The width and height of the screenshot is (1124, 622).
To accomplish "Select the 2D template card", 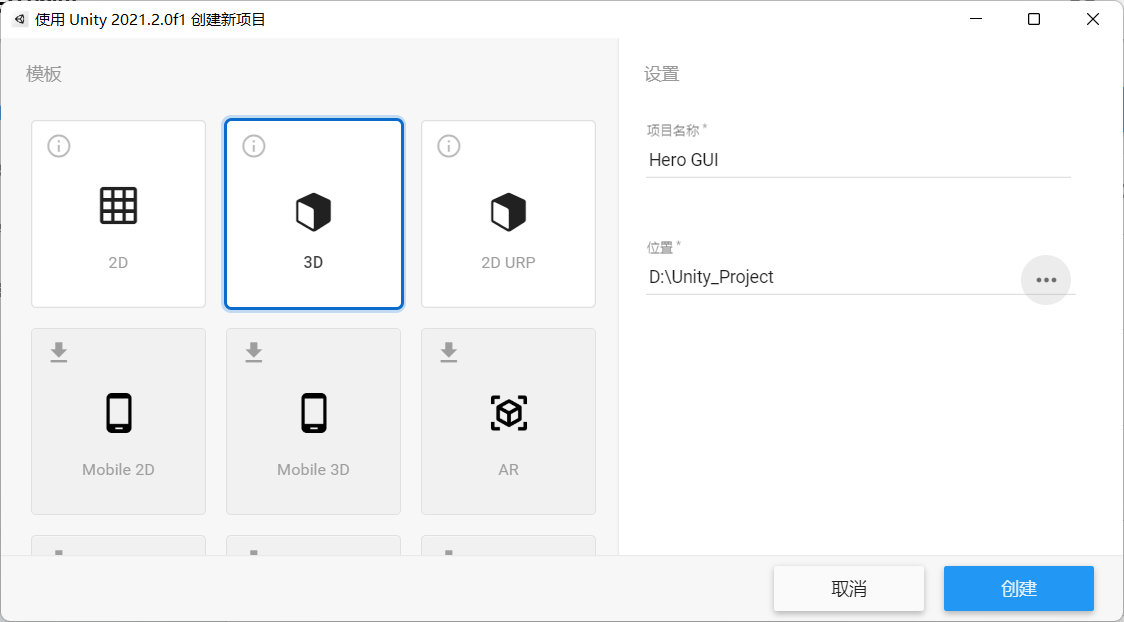I will [x=118, y=214].
